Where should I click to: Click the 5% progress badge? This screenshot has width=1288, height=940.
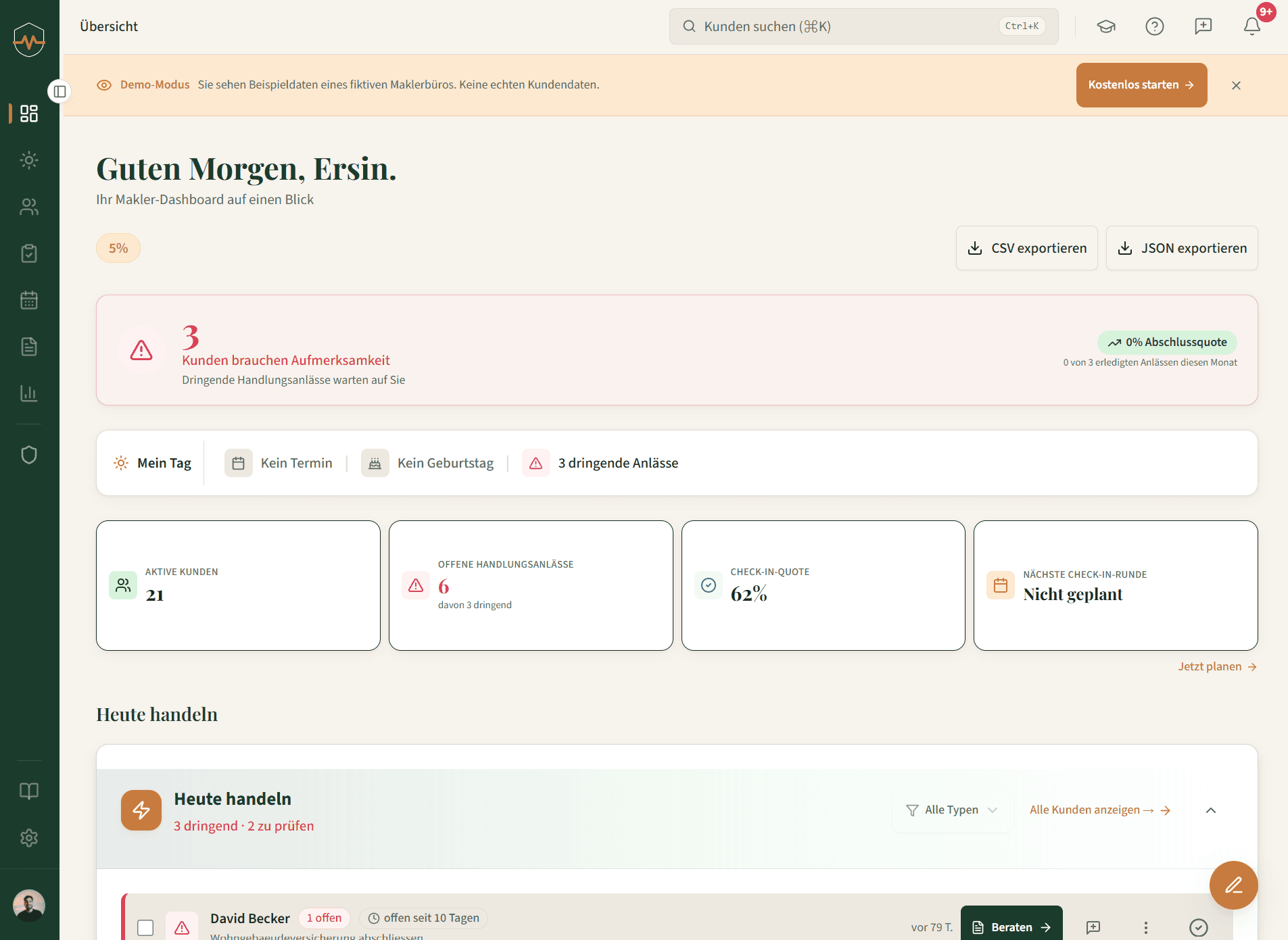(x=118, y=248)
